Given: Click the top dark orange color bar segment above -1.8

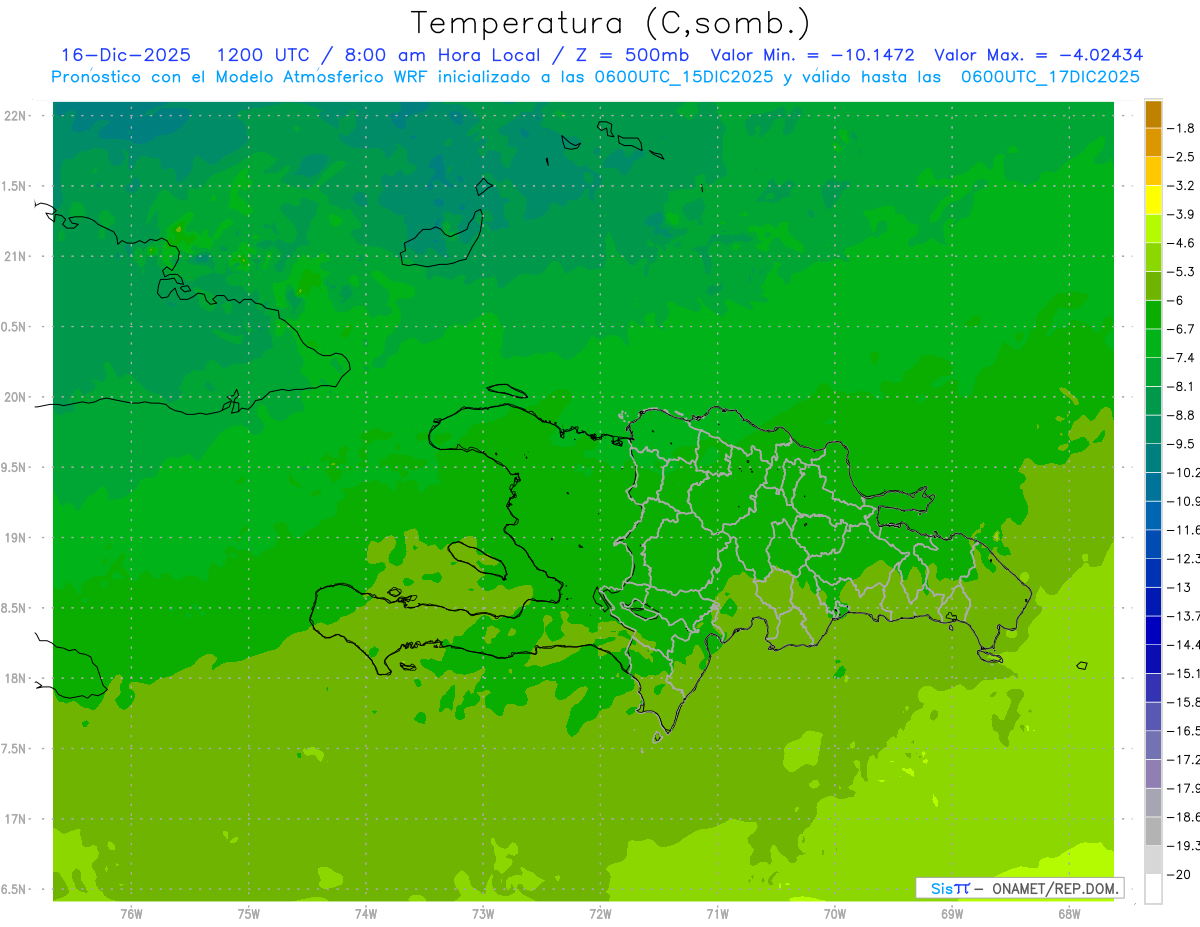Looking at the screenshot, I should (x=1153, y=114).
